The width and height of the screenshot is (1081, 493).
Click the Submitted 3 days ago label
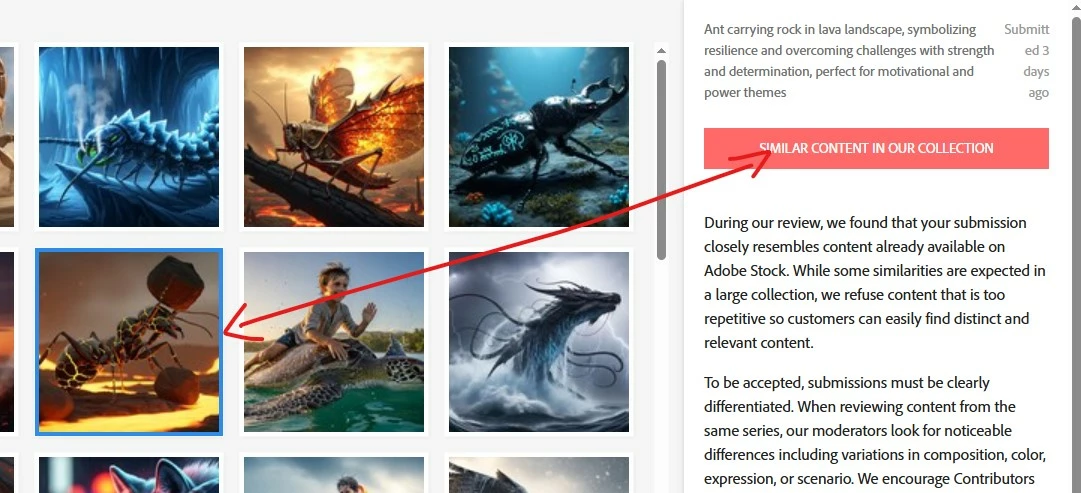(x=1027, y=61)
